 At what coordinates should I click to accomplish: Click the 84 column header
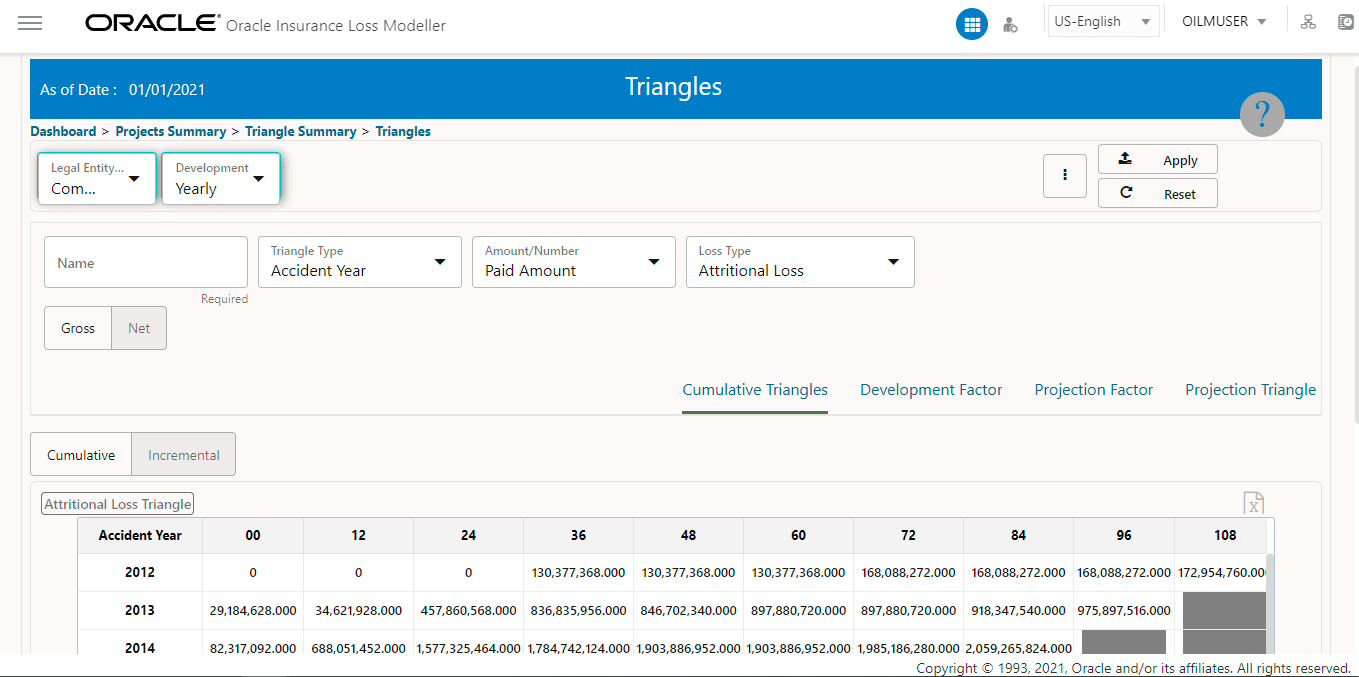tap(1019, 535)
